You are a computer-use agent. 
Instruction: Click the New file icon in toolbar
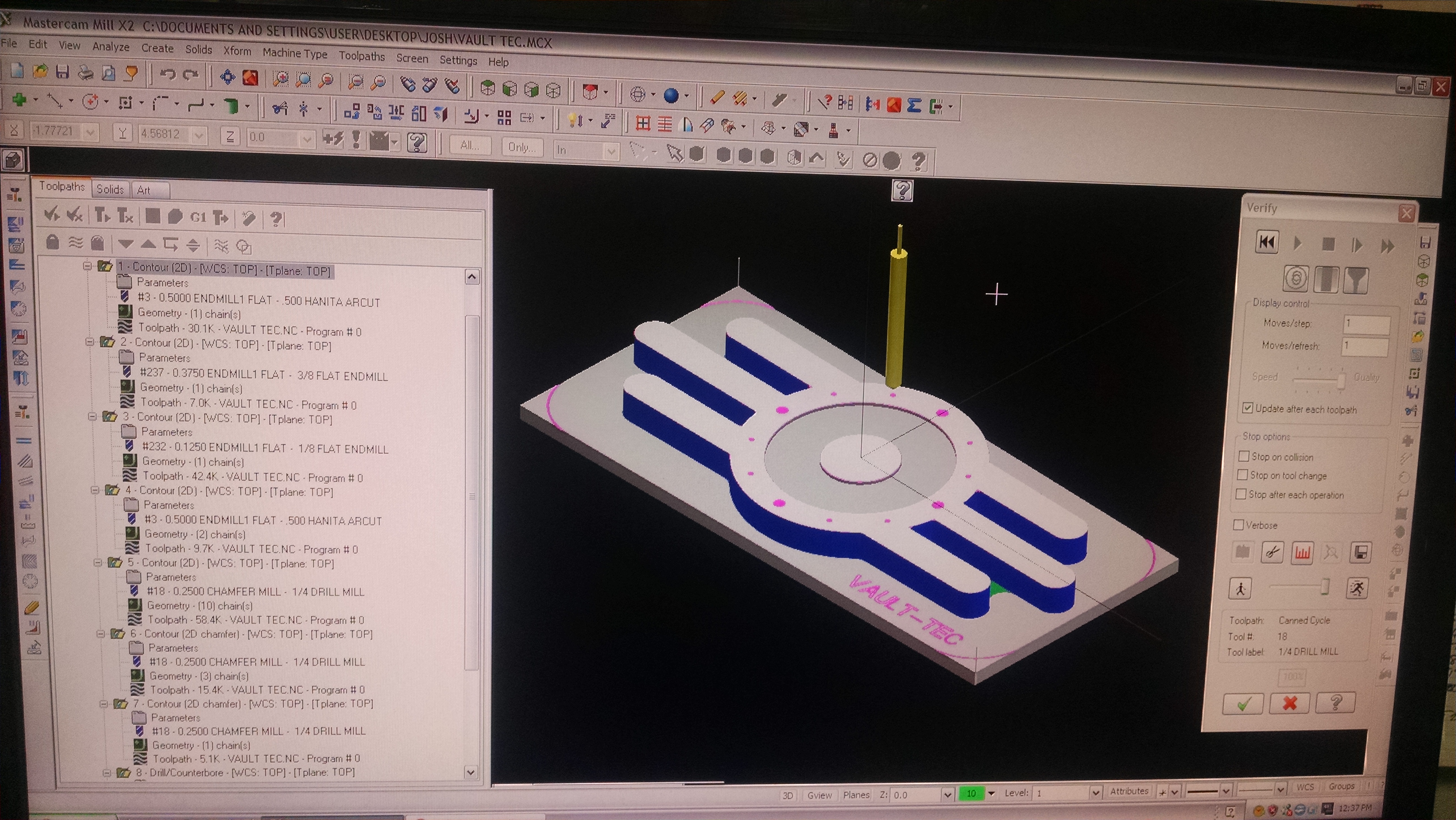(x=17, y=71)
